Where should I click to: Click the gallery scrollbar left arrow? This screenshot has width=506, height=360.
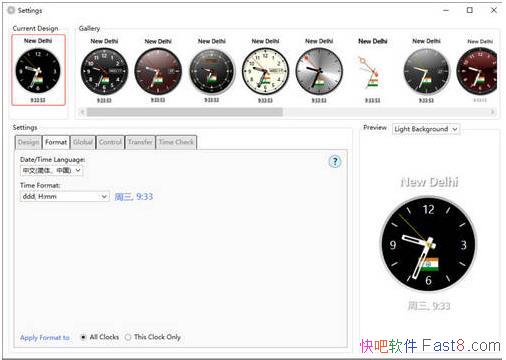(82, 112)
